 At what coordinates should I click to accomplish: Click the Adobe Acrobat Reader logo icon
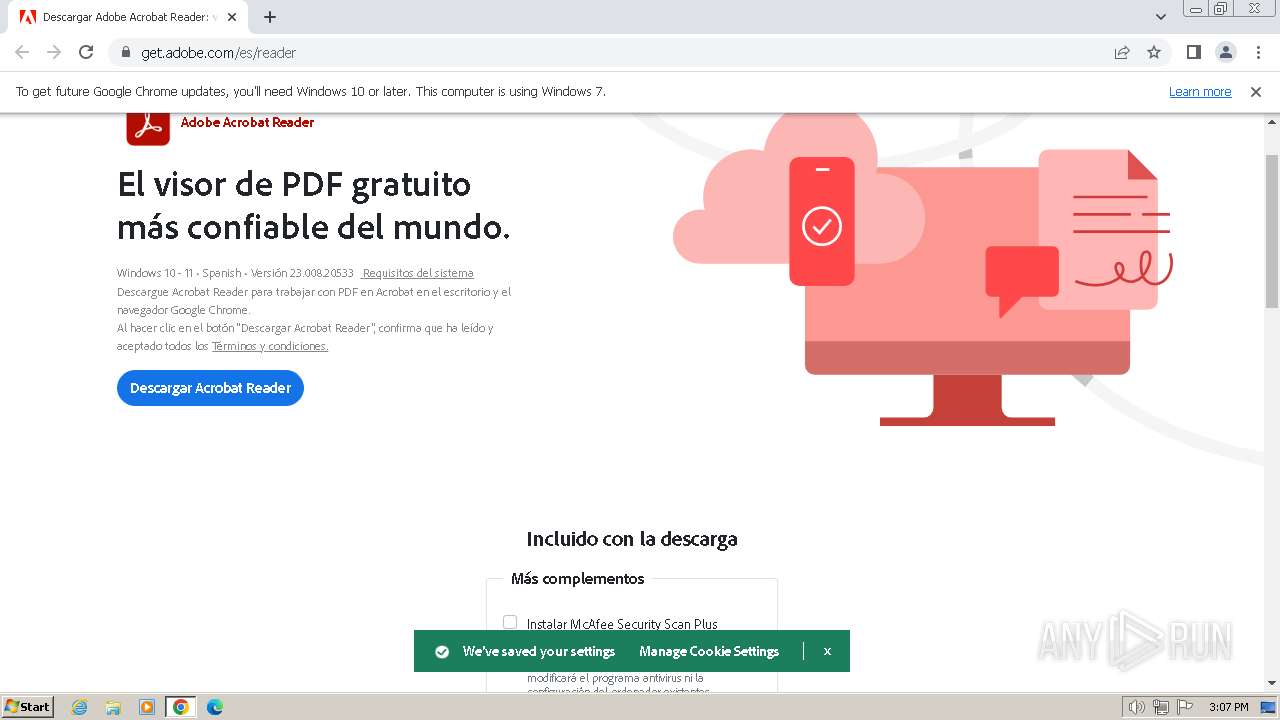148,129
